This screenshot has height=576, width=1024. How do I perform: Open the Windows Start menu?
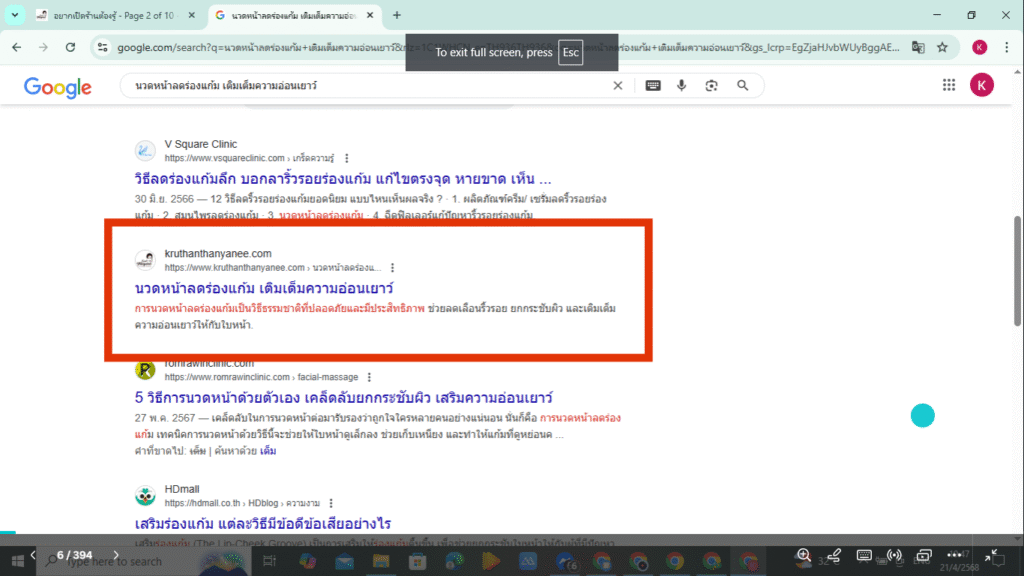(x=20, y=561)
